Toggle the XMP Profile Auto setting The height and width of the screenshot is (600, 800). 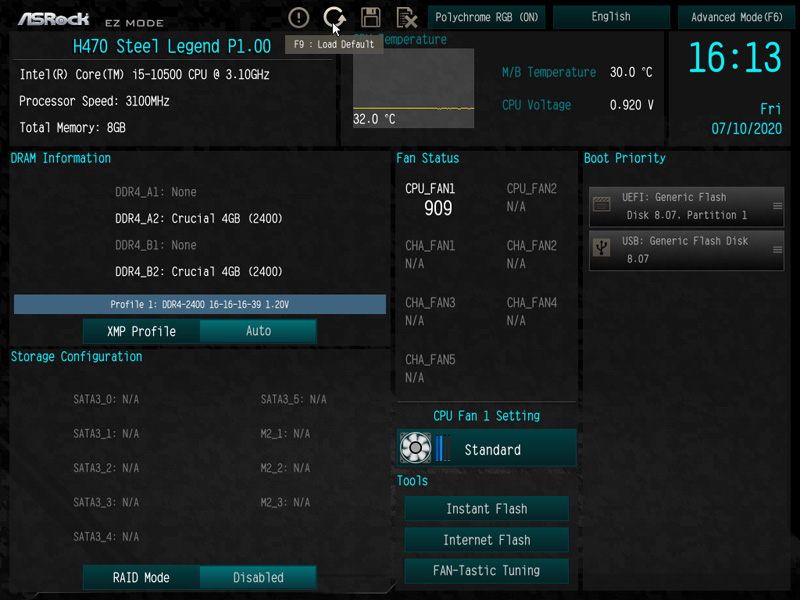pos(258,331)
